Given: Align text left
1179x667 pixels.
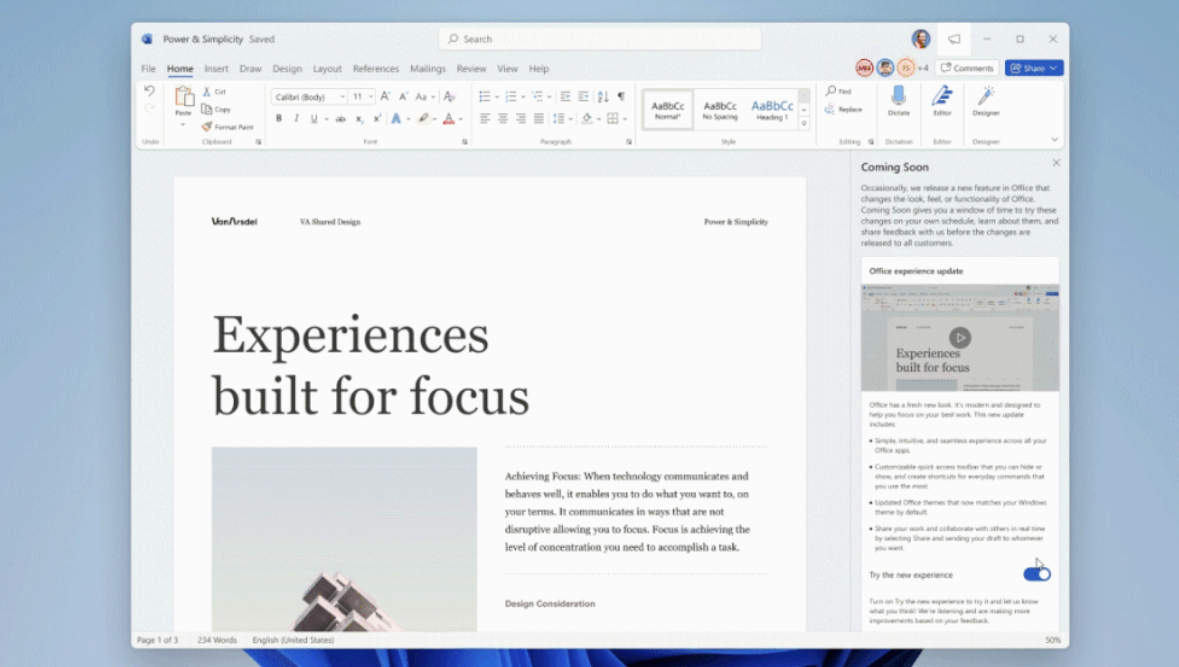Looking at the screenshot, I should tap(485, 118).
